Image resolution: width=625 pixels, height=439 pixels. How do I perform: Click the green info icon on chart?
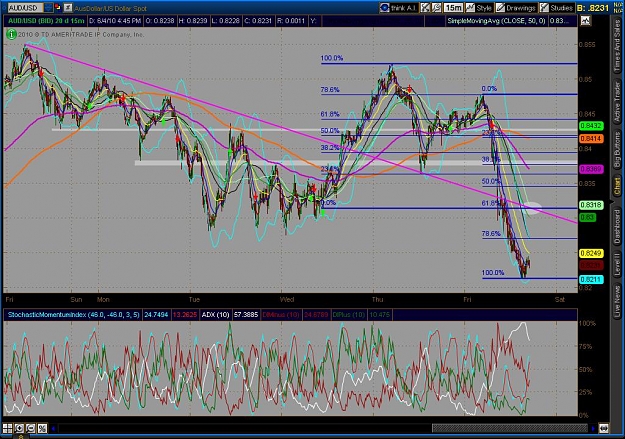pyautogui.click(x=11, y=35)
